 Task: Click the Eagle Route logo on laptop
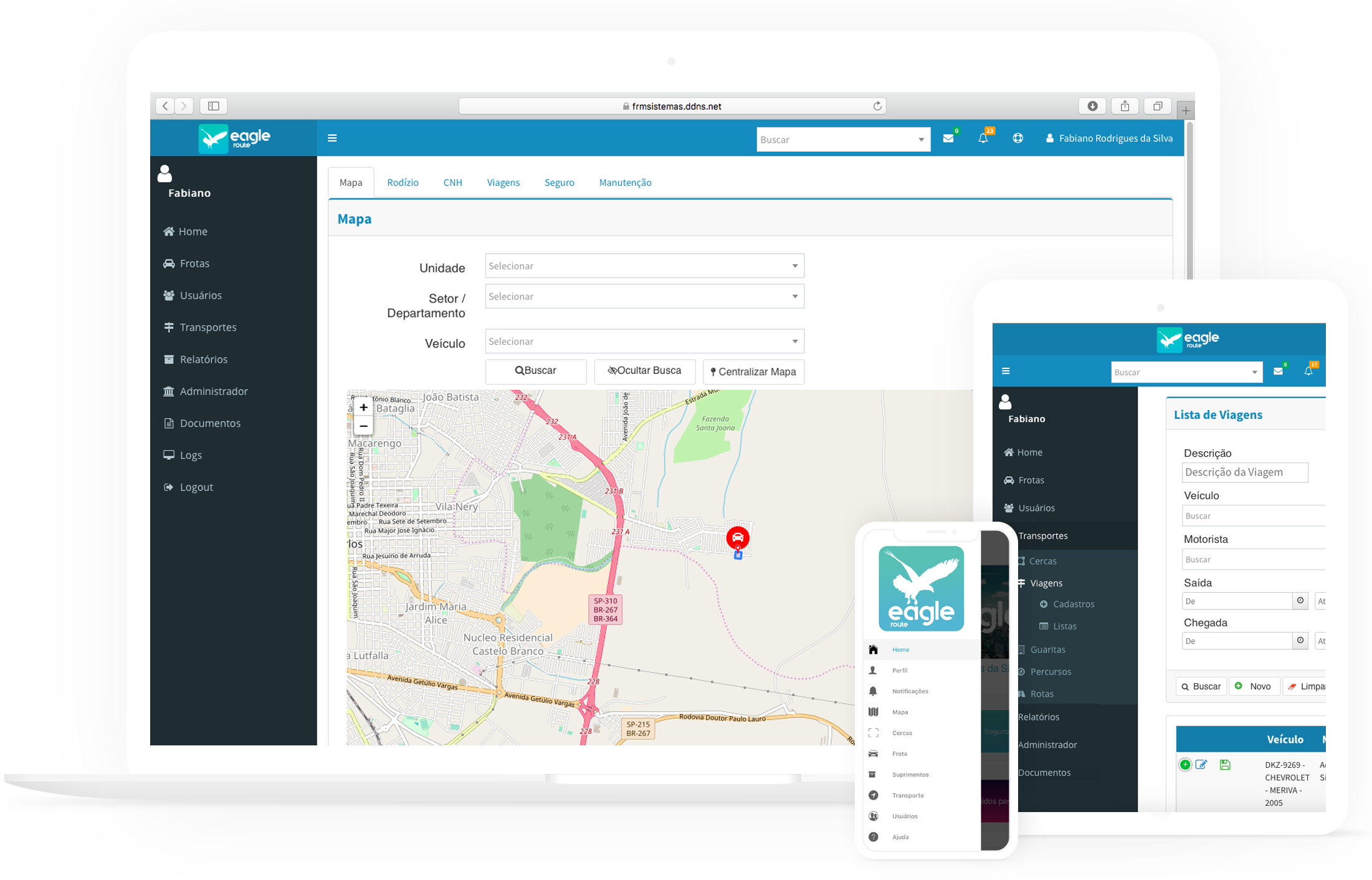(234, 138)
